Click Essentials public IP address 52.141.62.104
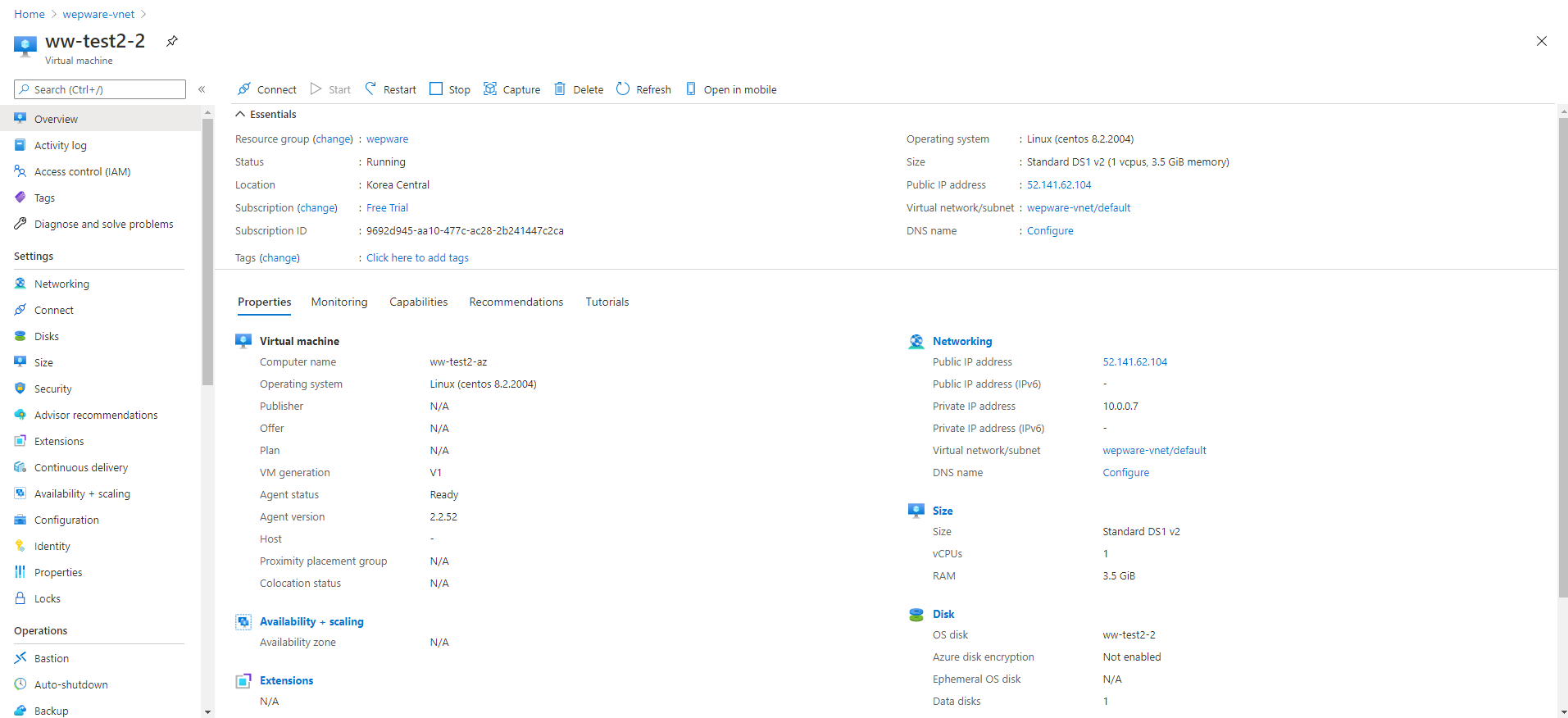 point(1059,185)
